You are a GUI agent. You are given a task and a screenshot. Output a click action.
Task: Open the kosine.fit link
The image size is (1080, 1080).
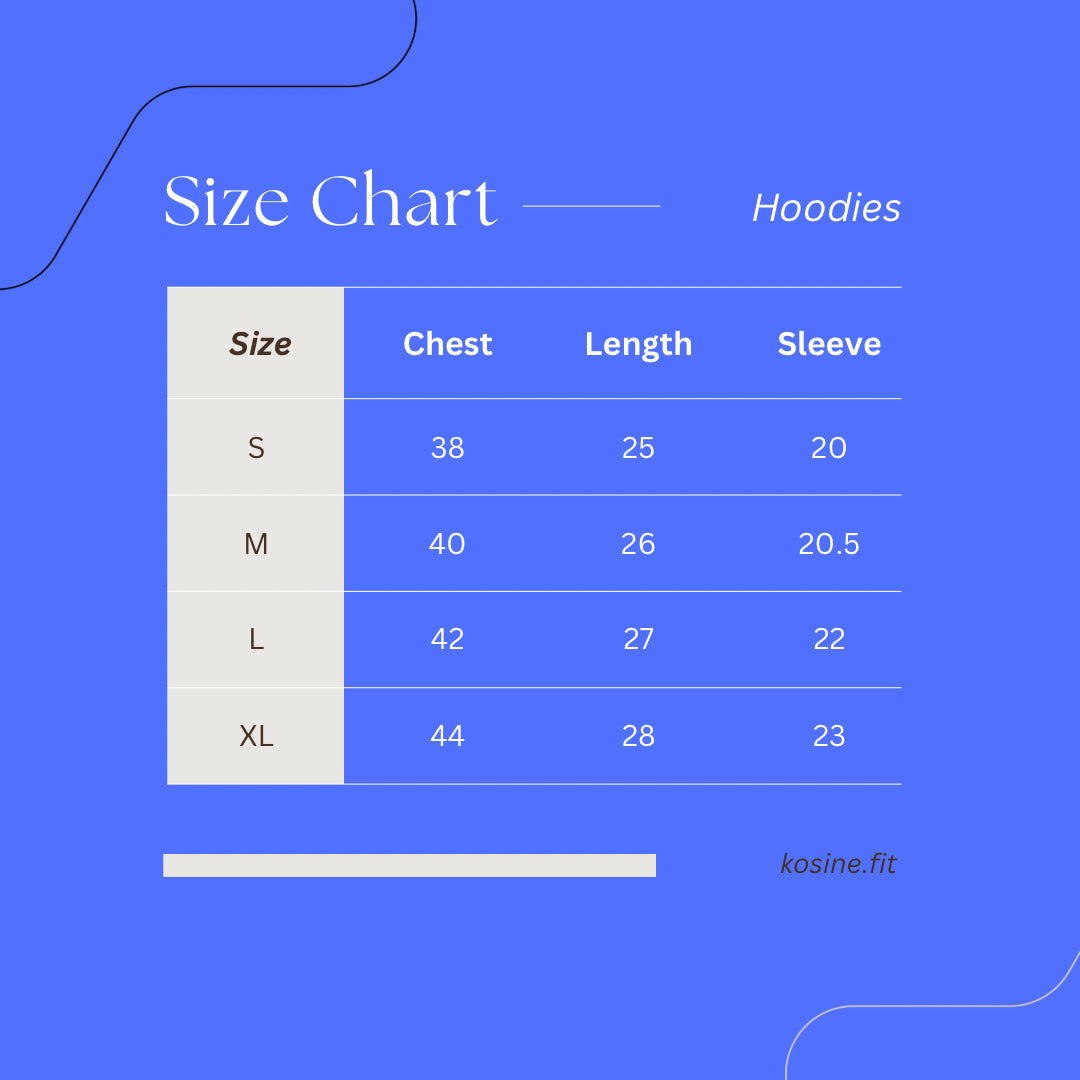pyautogui.click(x=838, y=864)
